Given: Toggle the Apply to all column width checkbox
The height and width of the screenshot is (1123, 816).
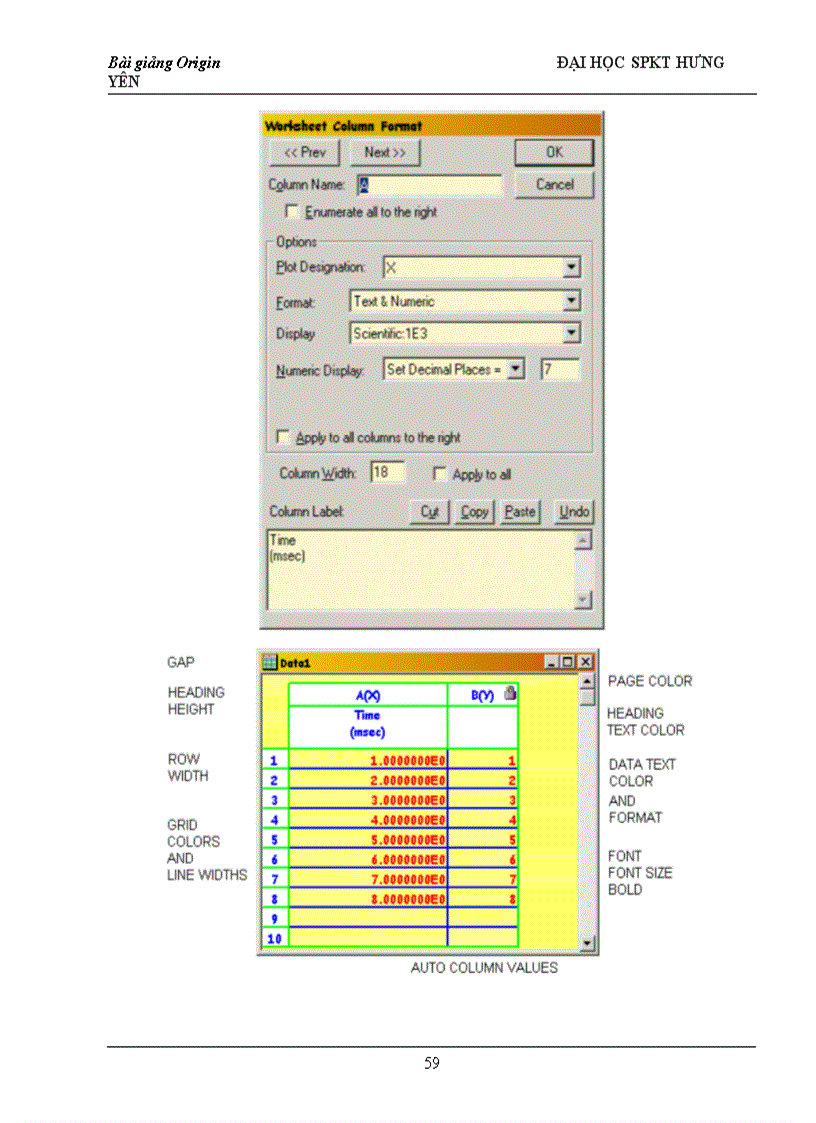Looking at the screenshot, I should 439,474.
